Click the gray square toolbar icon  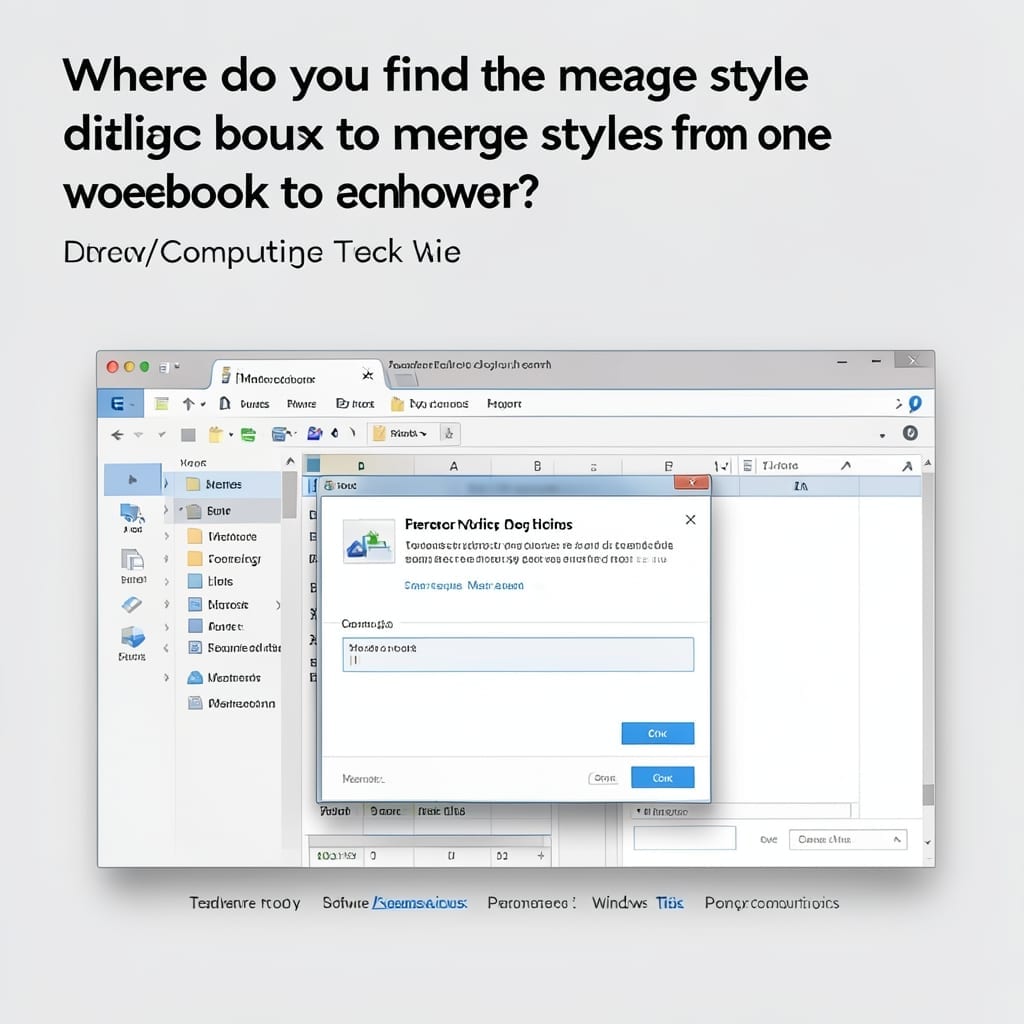(x=188, y=435)
